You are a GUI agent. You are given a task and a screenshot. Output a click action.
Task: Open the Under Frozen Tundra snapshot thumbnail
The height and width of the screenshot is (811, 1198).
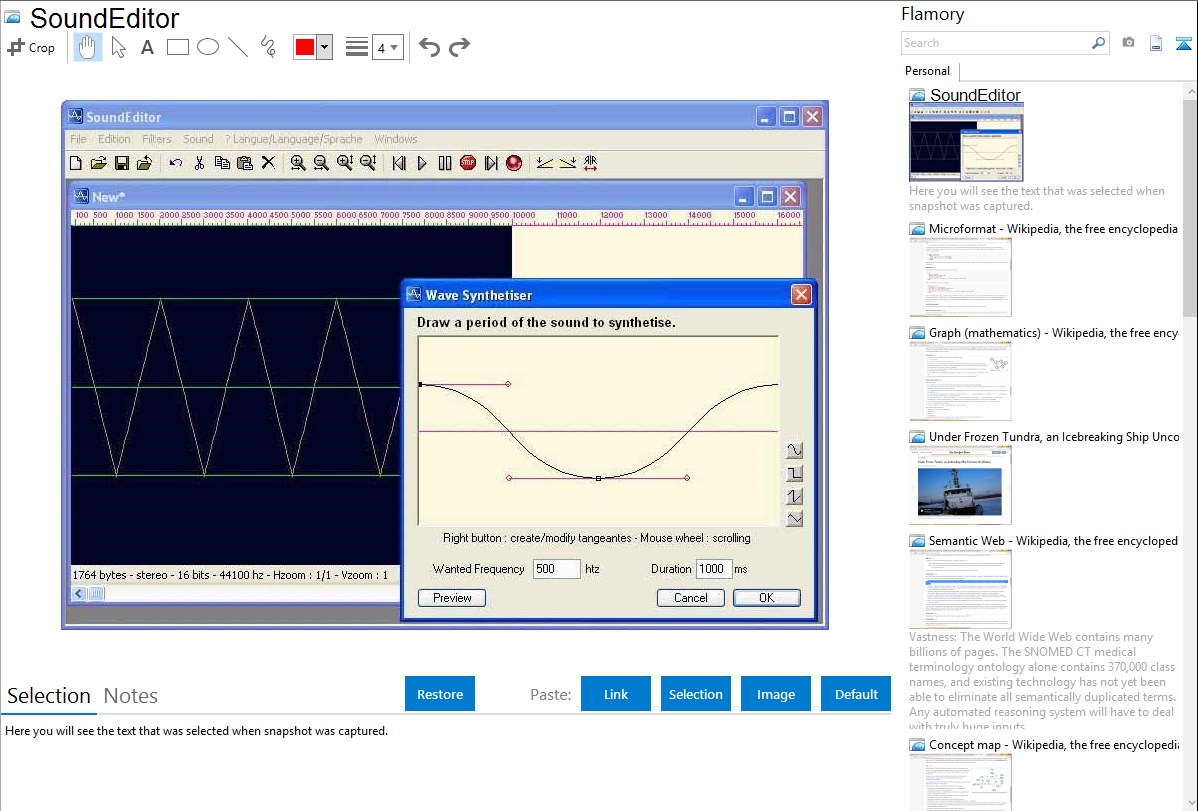point(960,485)
